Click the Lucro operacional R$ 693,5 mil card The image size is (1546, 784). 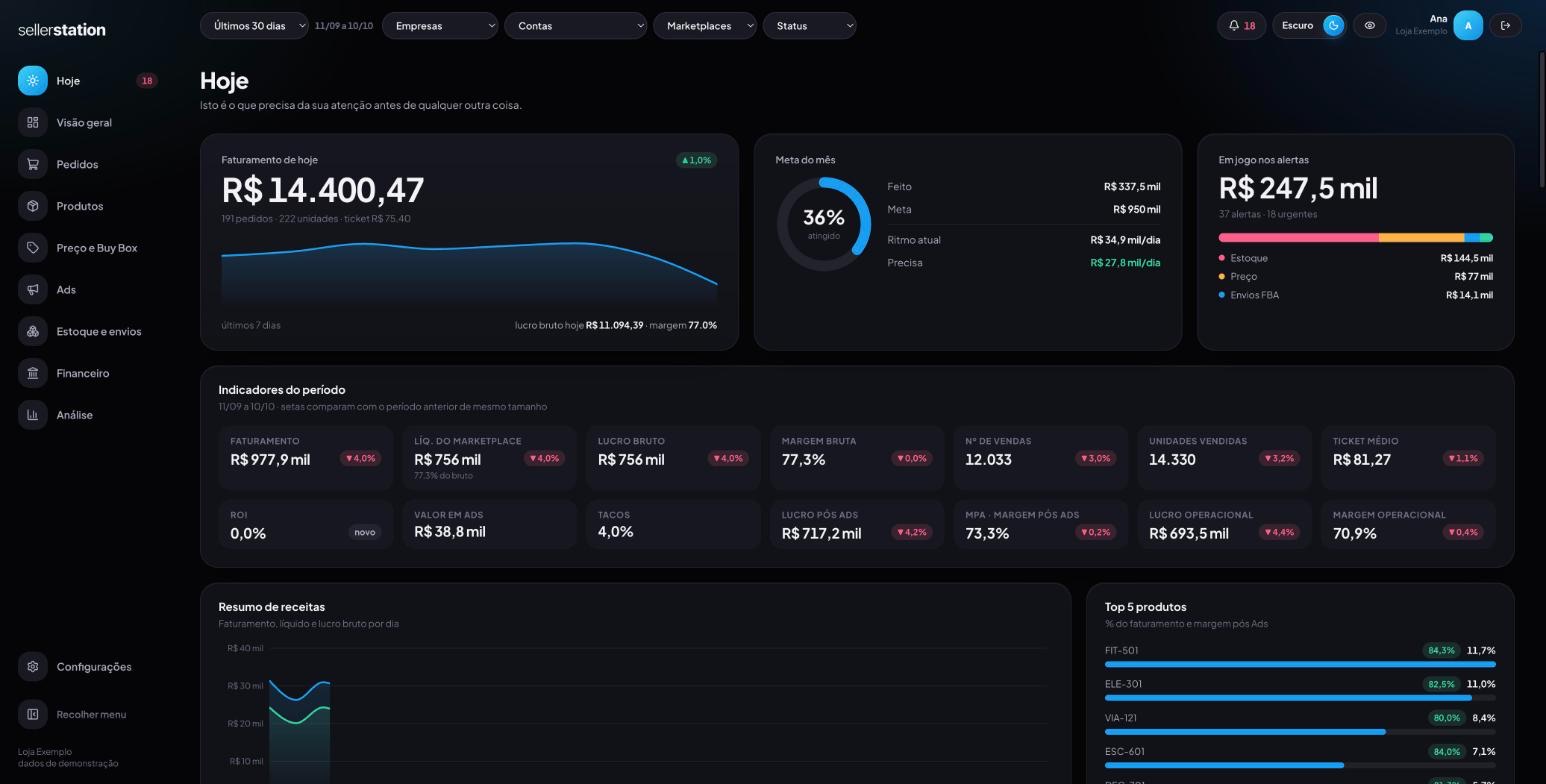pyautogui.click(x=1225, y=525)
